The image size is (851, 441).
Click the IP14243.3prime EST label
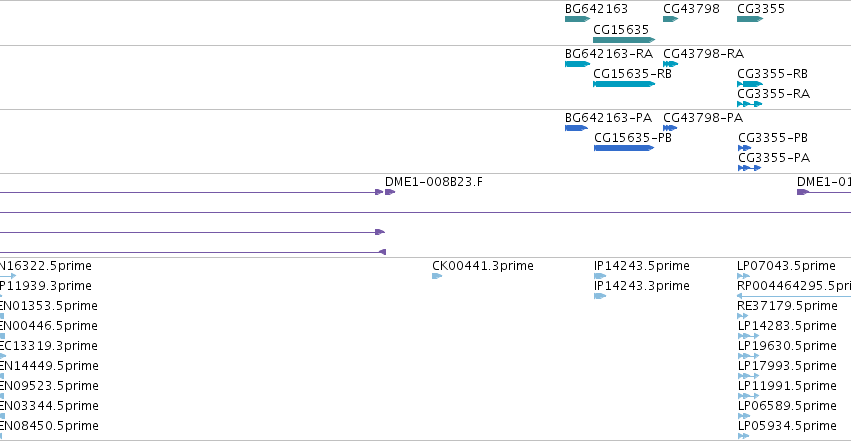pos(642,286)
